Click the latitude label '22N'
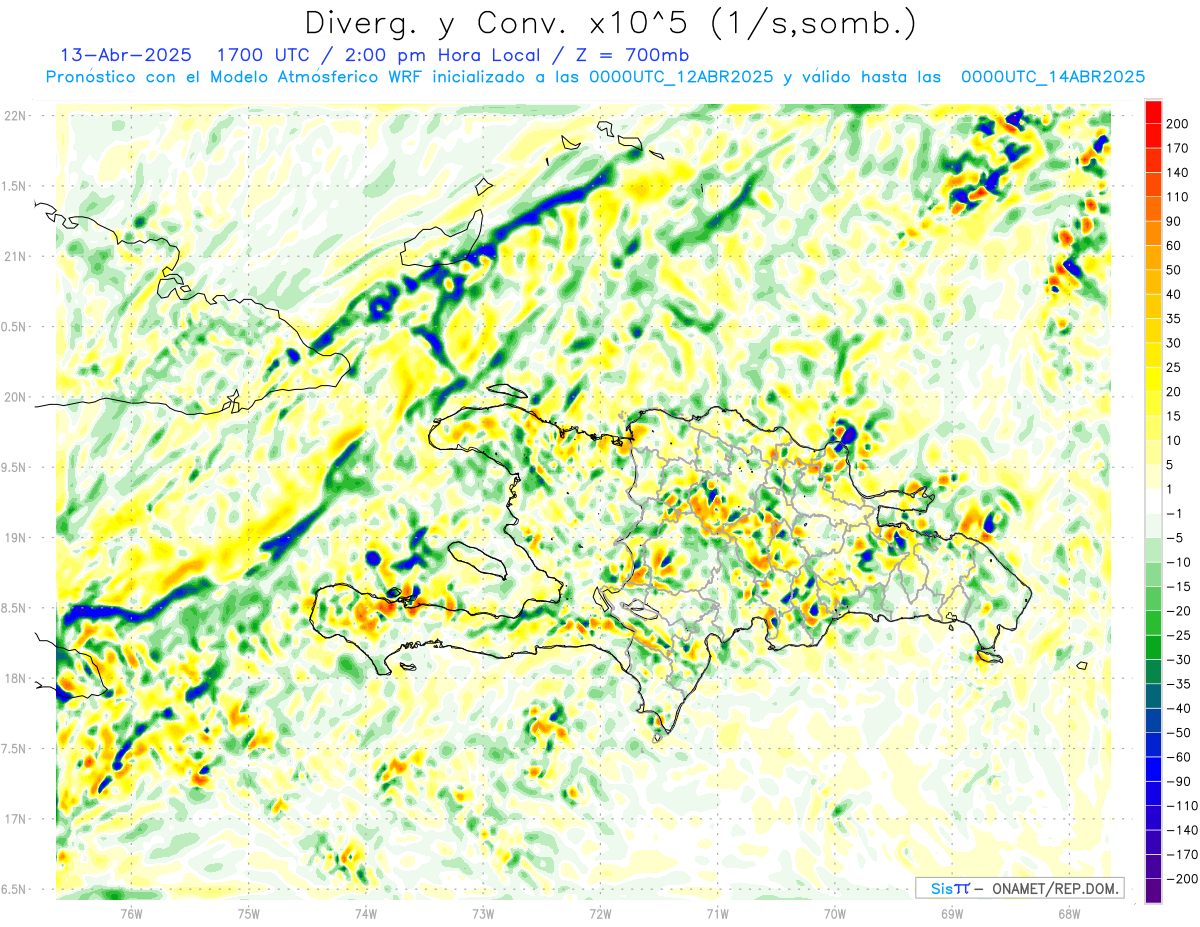Screen dimensions: 1200x927 pos(17,115)
